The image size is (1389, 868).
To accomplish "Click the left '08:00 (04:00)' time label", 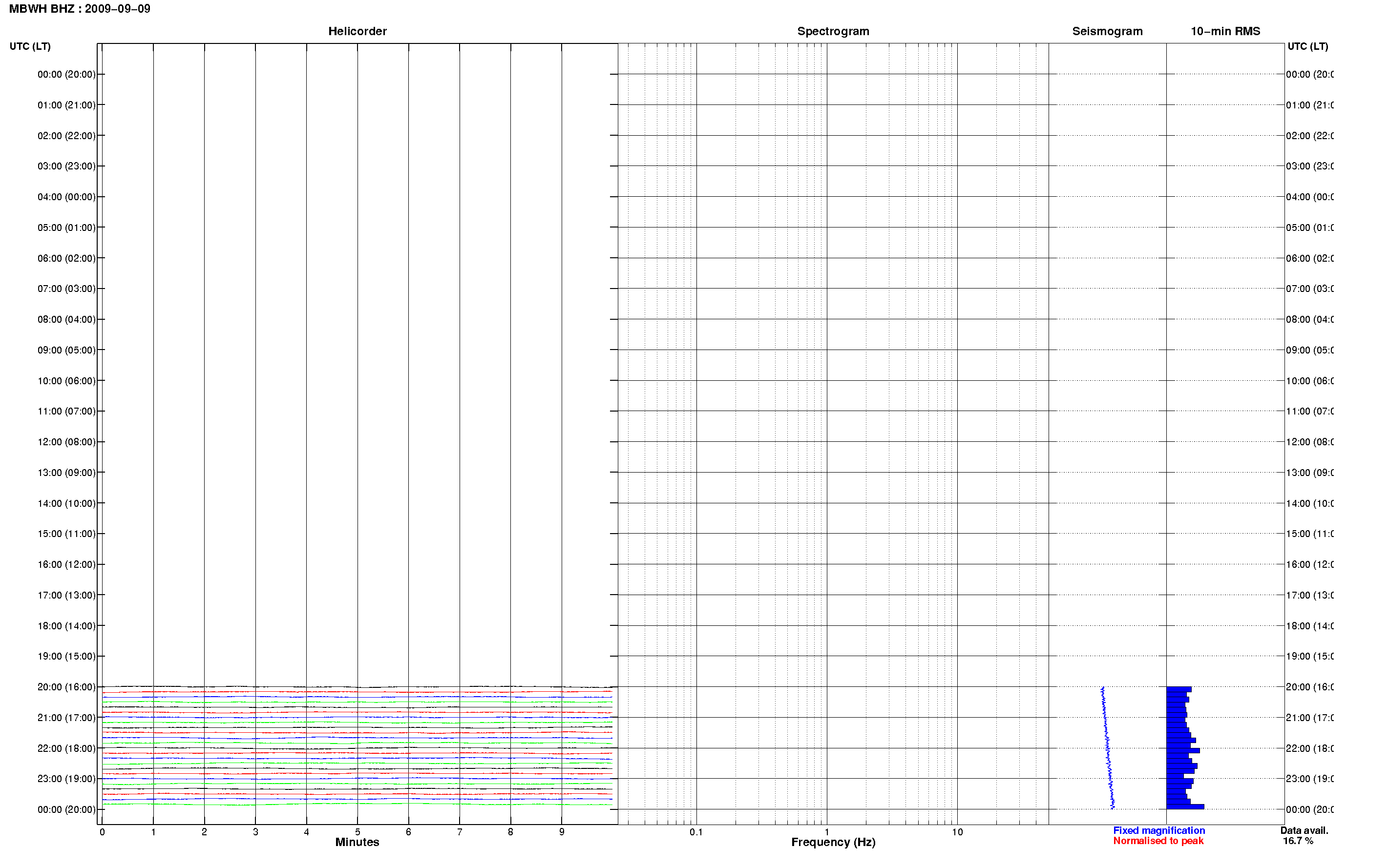I will point(66,319).
